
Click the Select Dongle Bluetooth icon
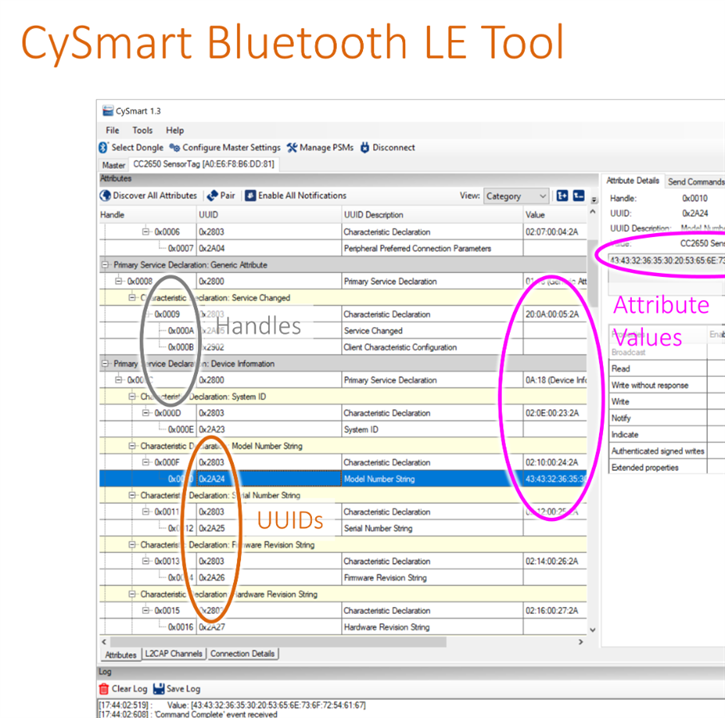pos(104,147)
